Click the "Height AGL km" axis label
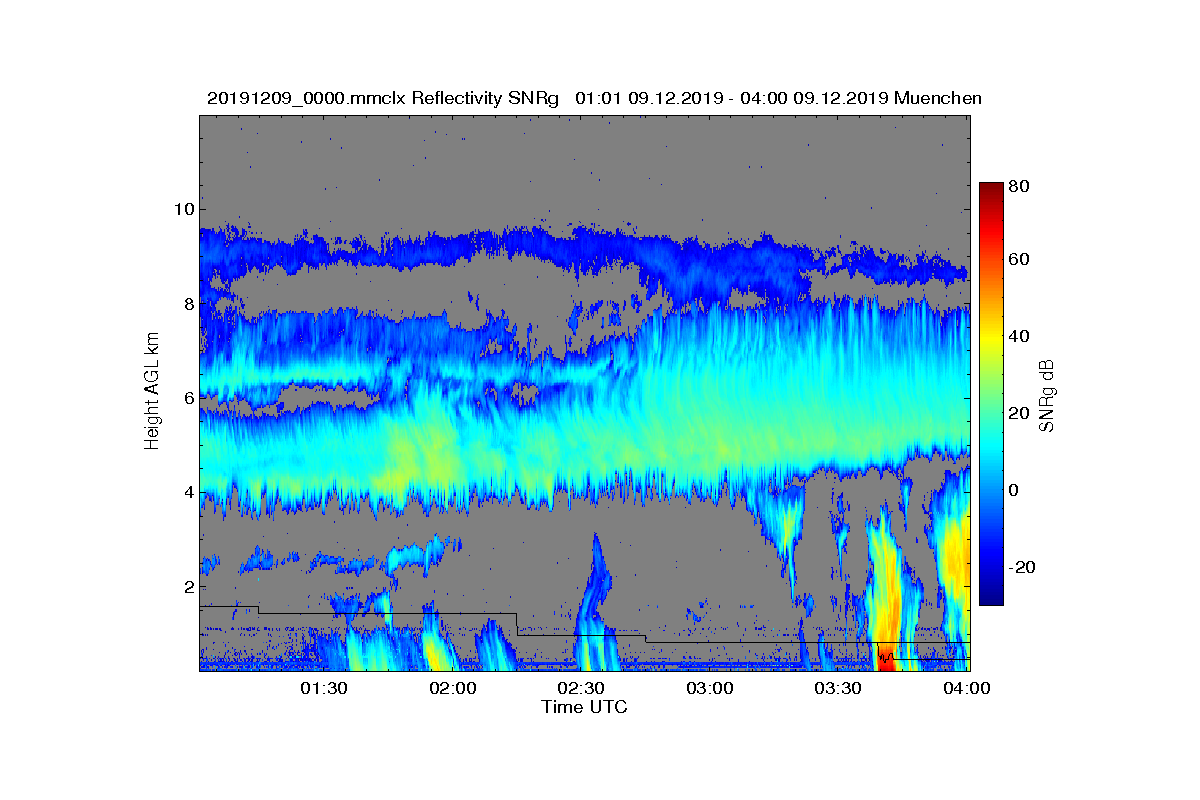1200x800 pixels. (x=152, y=393)
